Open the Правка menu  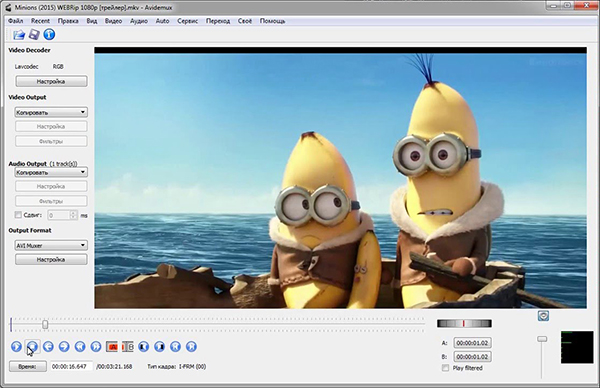click(x=68, y=21)
